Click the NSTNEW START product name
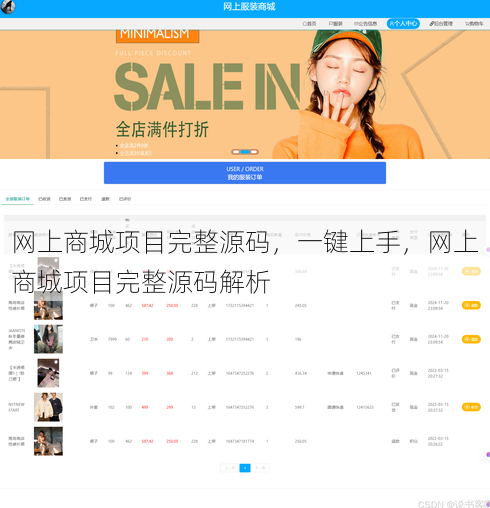The width and height of the screenshot is (490, 508). [16, 407]
